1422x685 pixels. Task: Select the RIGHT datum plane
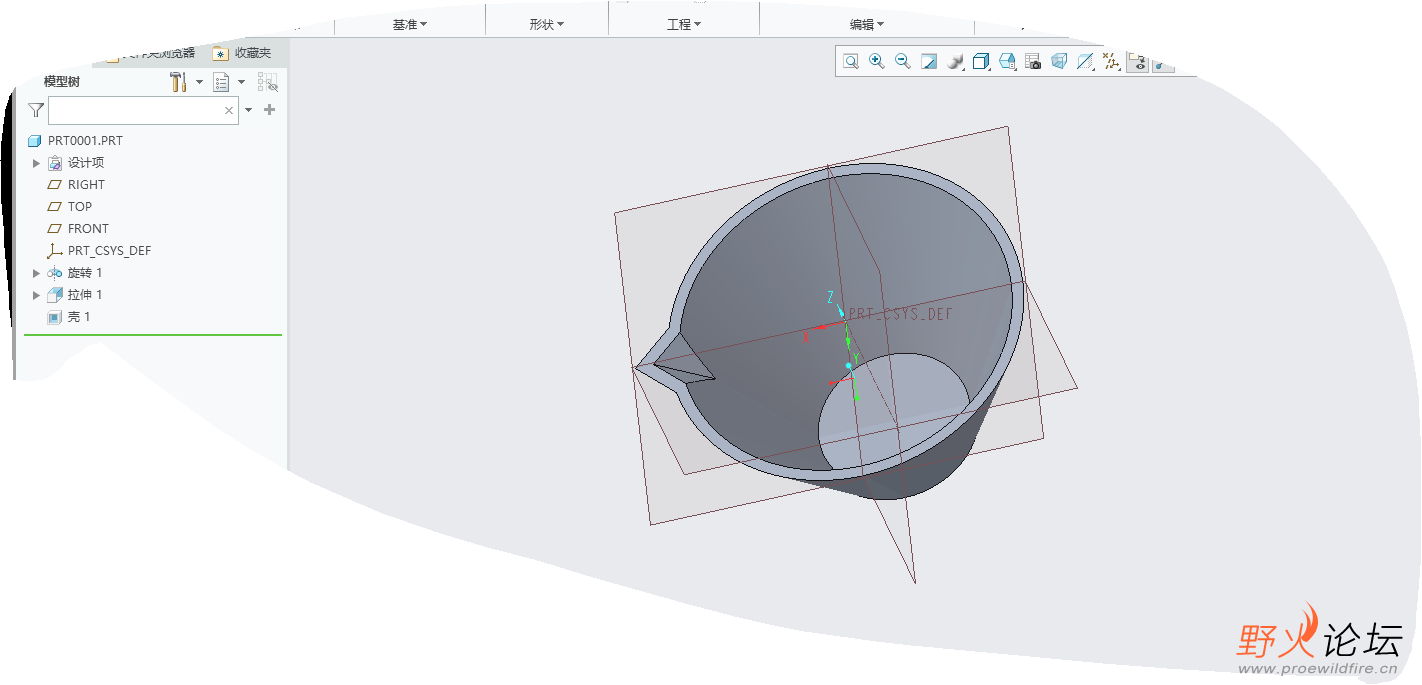(x=86, y=185)
